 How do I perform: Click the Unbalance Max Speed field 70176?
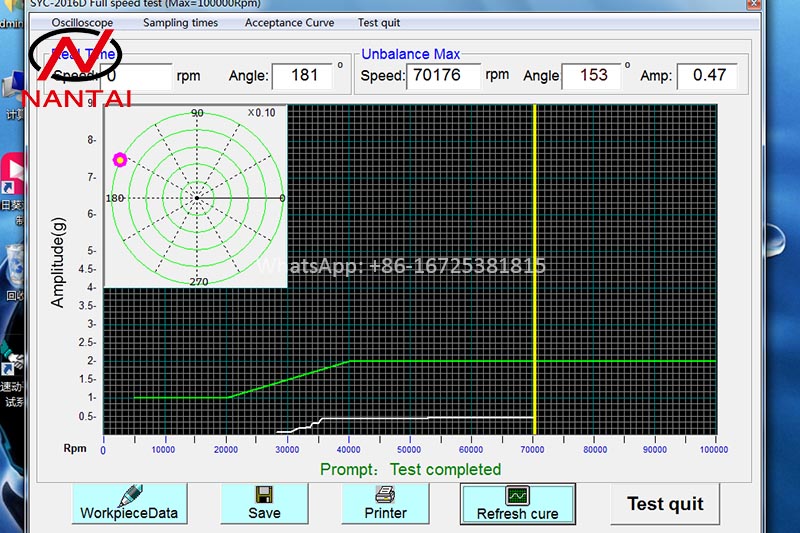[x=443, y=76]
